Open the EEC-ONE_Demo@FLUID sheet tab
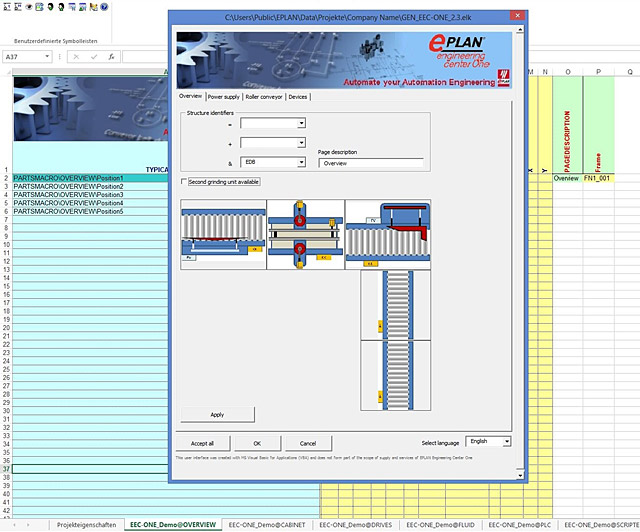The image size is (640, 532). (440, 525)
